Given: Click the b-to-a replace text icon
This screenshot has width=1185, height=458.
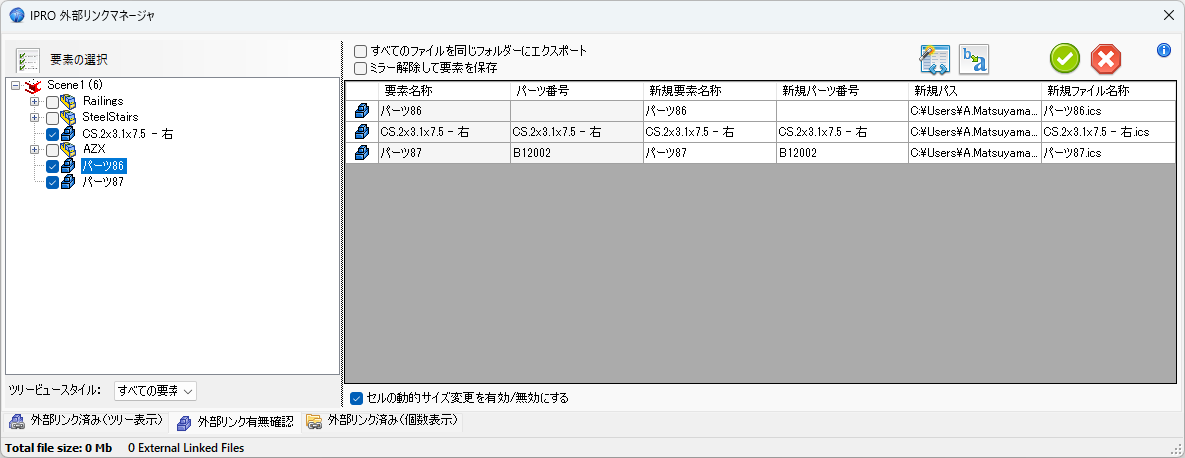Looking at the screenshot, I should coord(974,59).
